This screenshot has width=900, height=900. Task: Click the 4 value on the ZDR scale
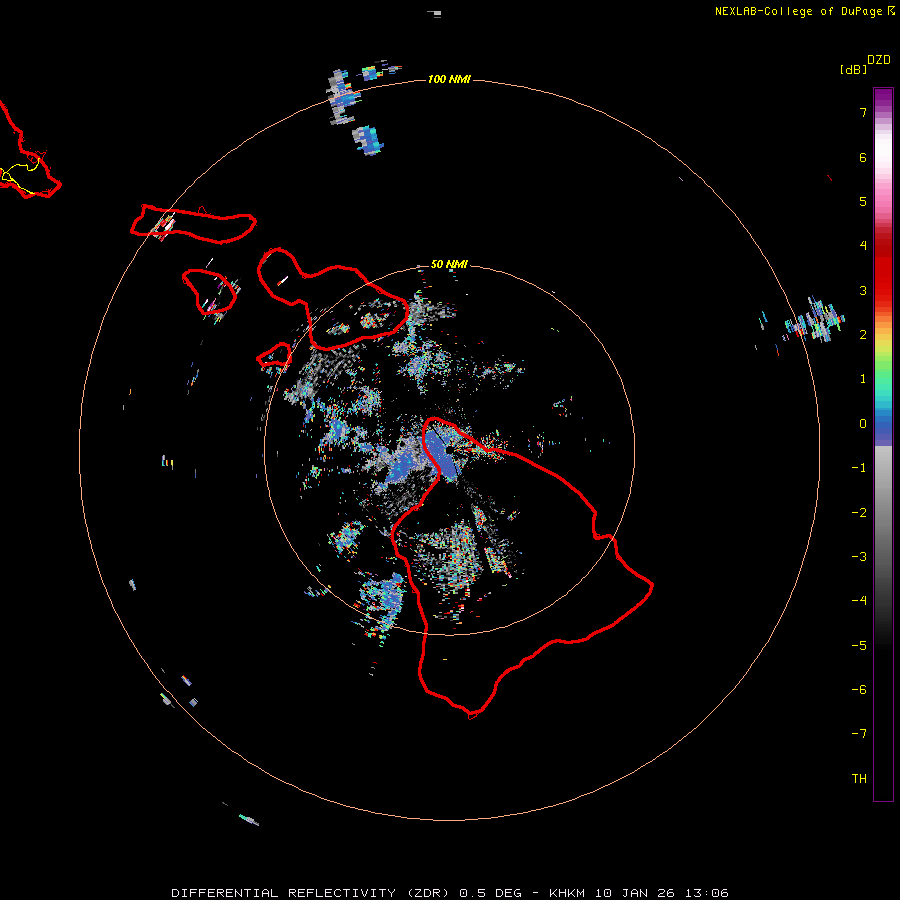tap(863, 246)
